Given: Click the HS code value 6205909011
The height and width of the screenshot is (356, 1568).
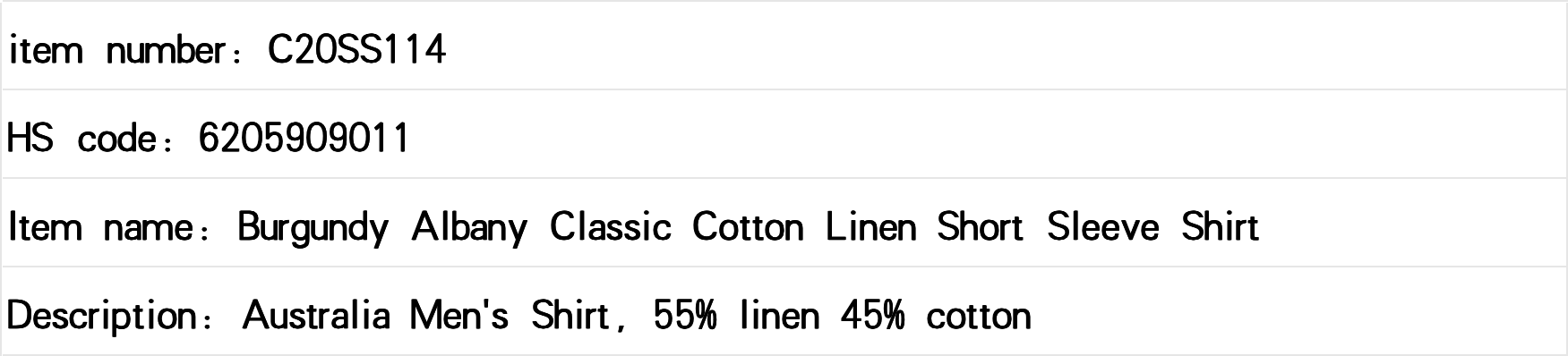Looking at the screenshot, I should coord(304,139).
